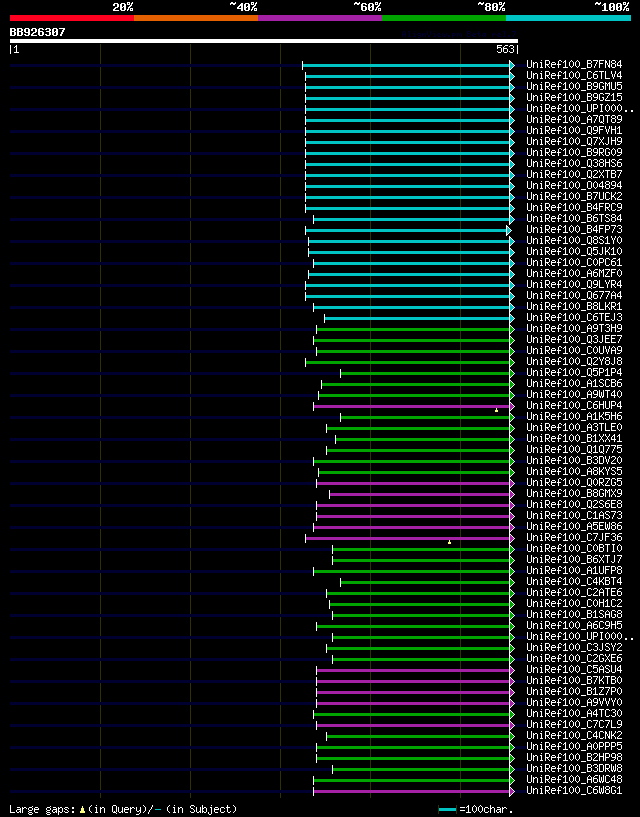Select the UniRef100_C7JF36 label

(x=574, y=537)
